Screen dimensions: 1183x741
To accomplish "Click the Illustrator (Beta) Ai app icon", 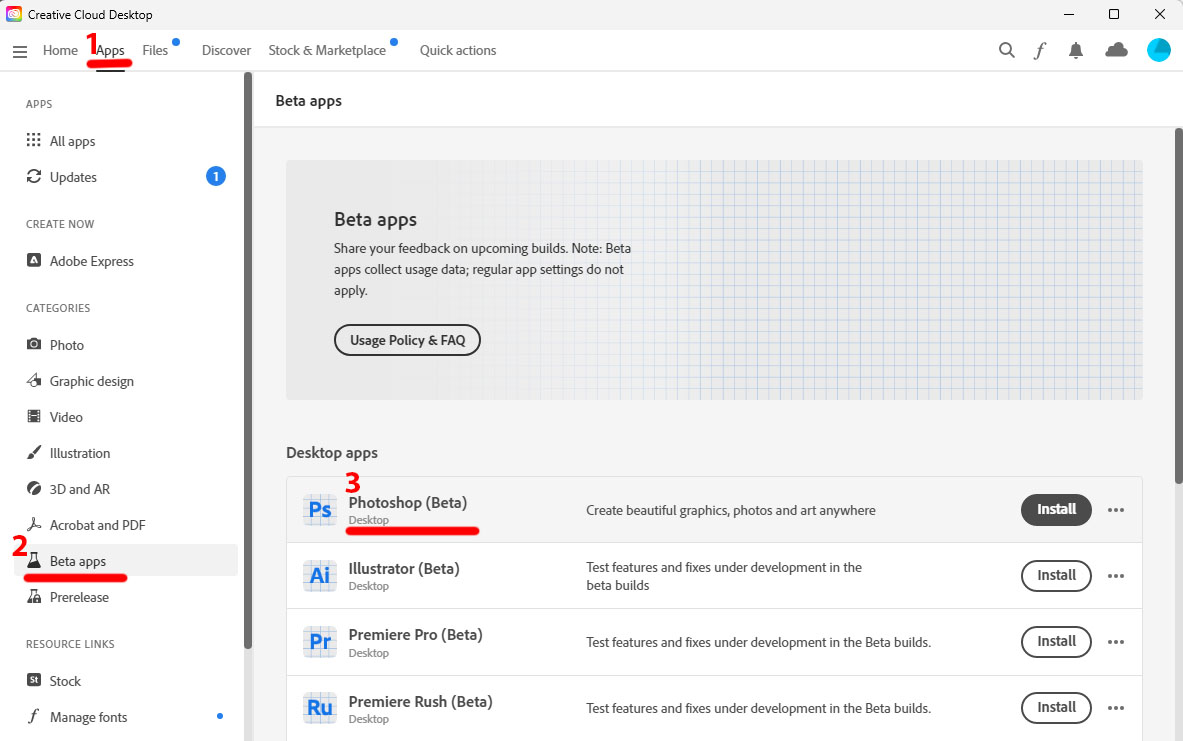I will point(319,575).
